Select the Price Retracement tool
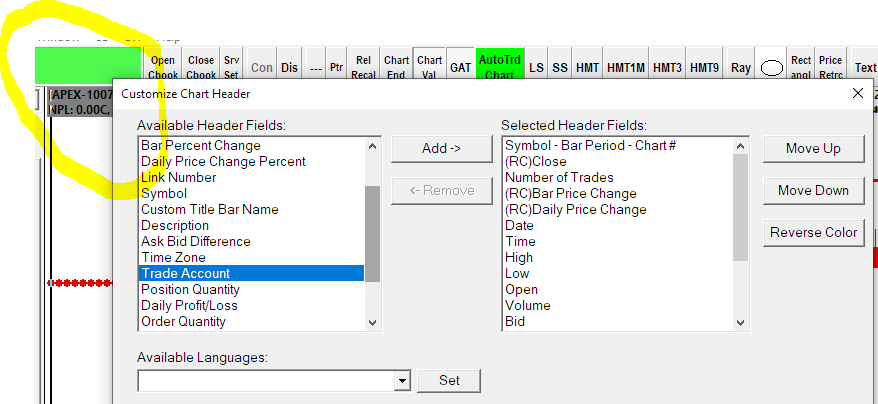The image size is (878, 404). [x=831, y=66]
